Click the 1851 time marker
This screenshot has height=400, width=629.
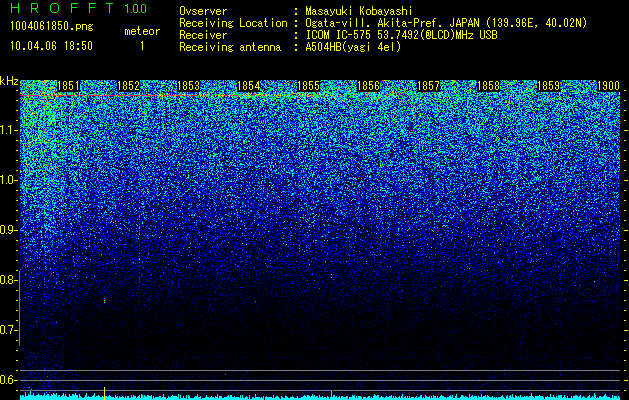tap(69, 86)
